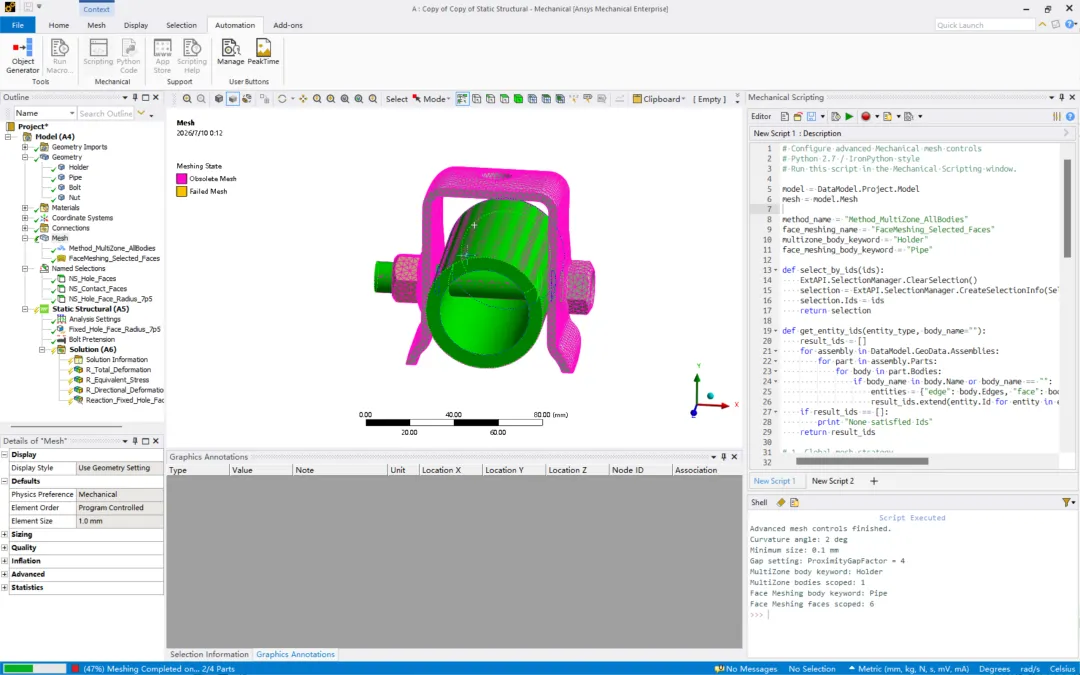The height and width of the screenshot is (675, 1080).
Task: Open the File menu
Action: (18, 25)
